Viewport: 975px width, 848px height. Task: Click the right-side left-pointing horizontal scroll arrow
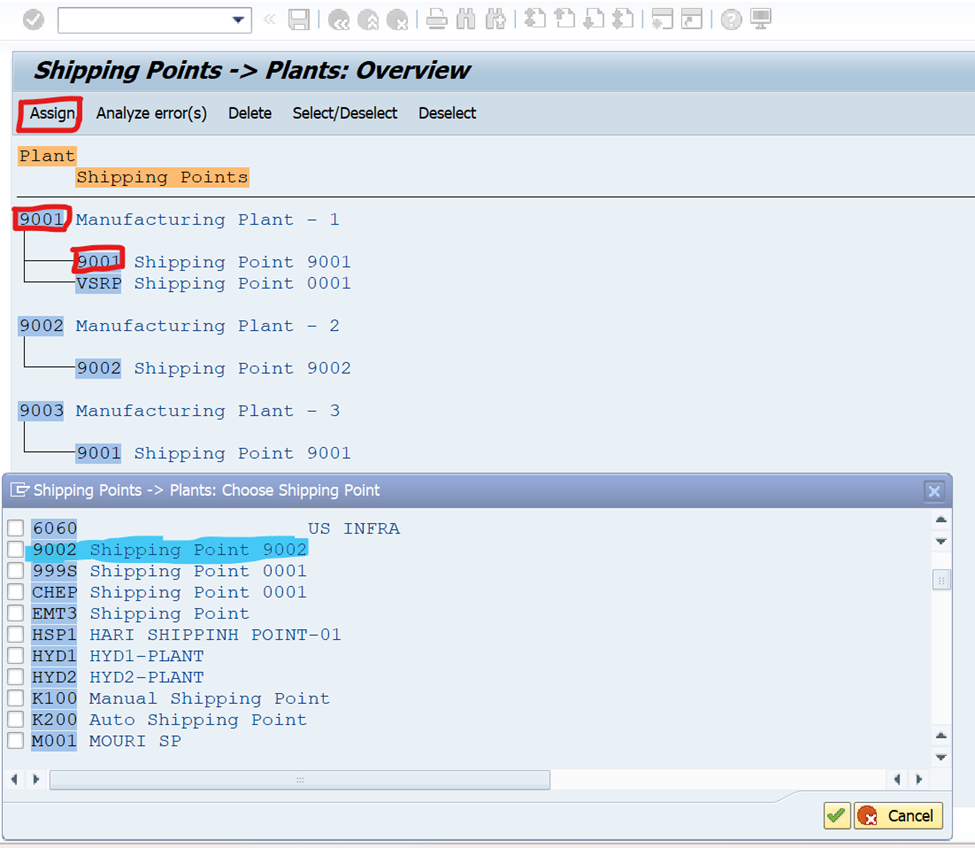pos(897,779)
